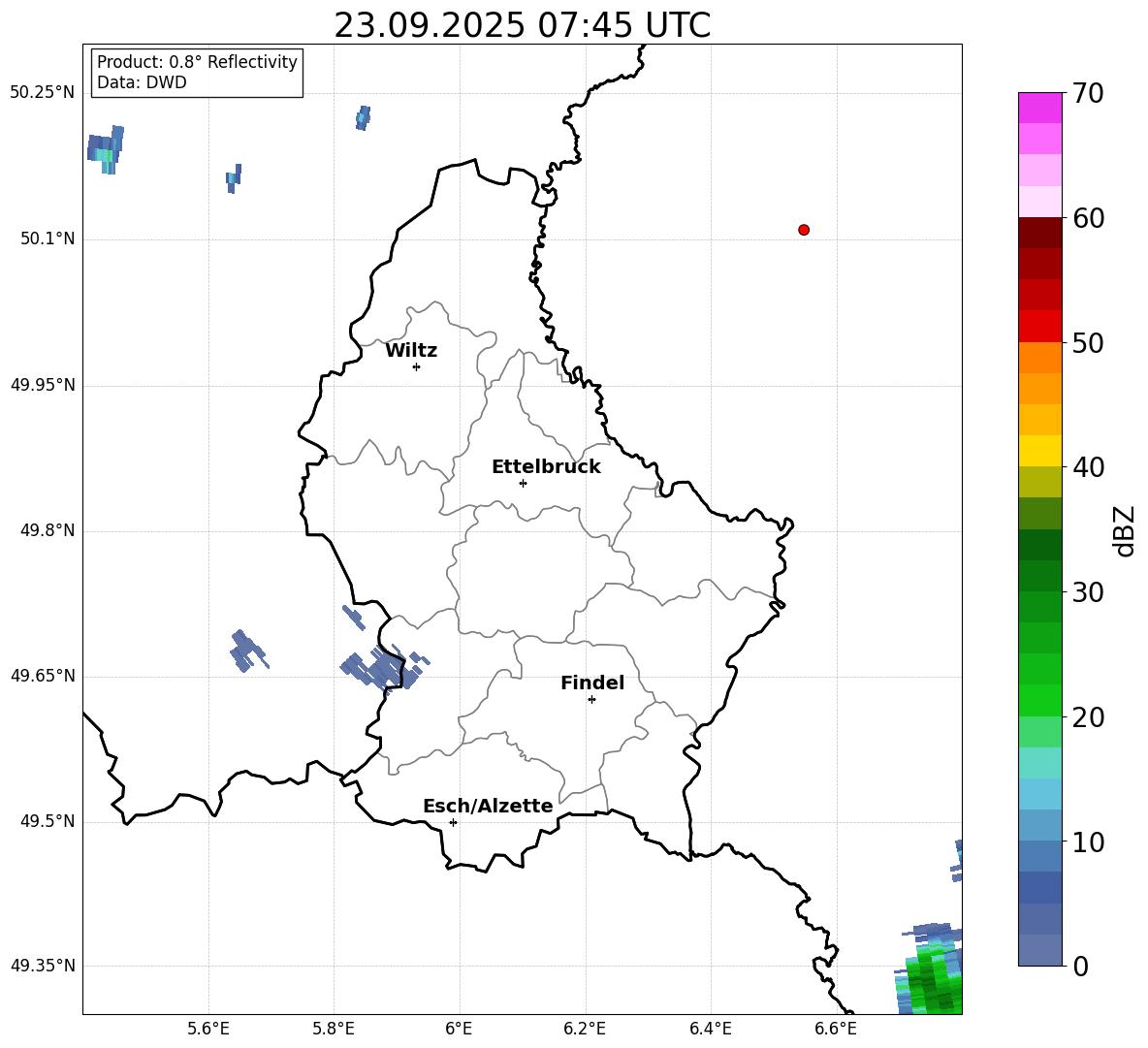Image resolution: width=1148 pixels, height=1048 pixels.
Task: Click the yellow colorbar segment at 40
Action: 1039,451
